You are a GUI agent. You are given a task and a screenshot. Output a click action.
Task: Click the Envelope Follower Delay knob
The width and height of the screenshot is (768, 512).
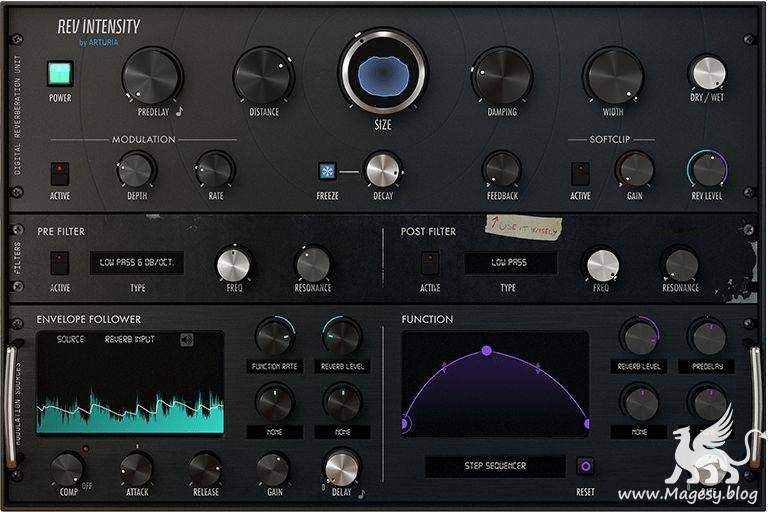click(342, 468)
